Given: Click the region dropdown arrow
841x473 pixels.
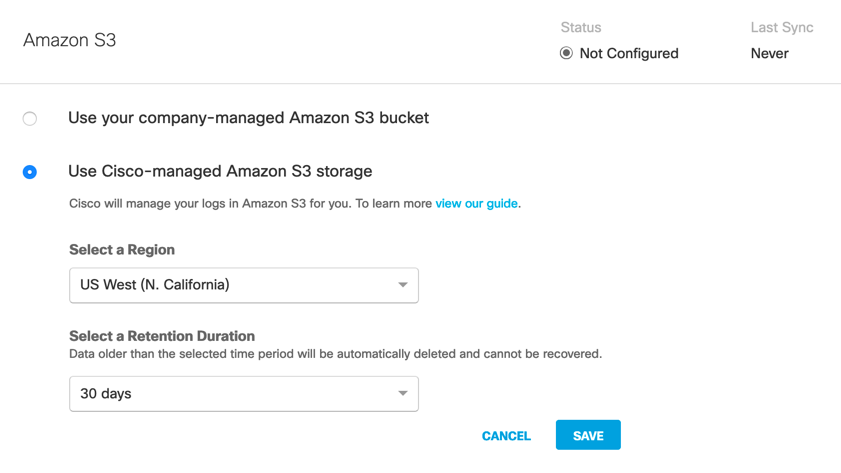Looking at the screenshot, I should point(402,285).
